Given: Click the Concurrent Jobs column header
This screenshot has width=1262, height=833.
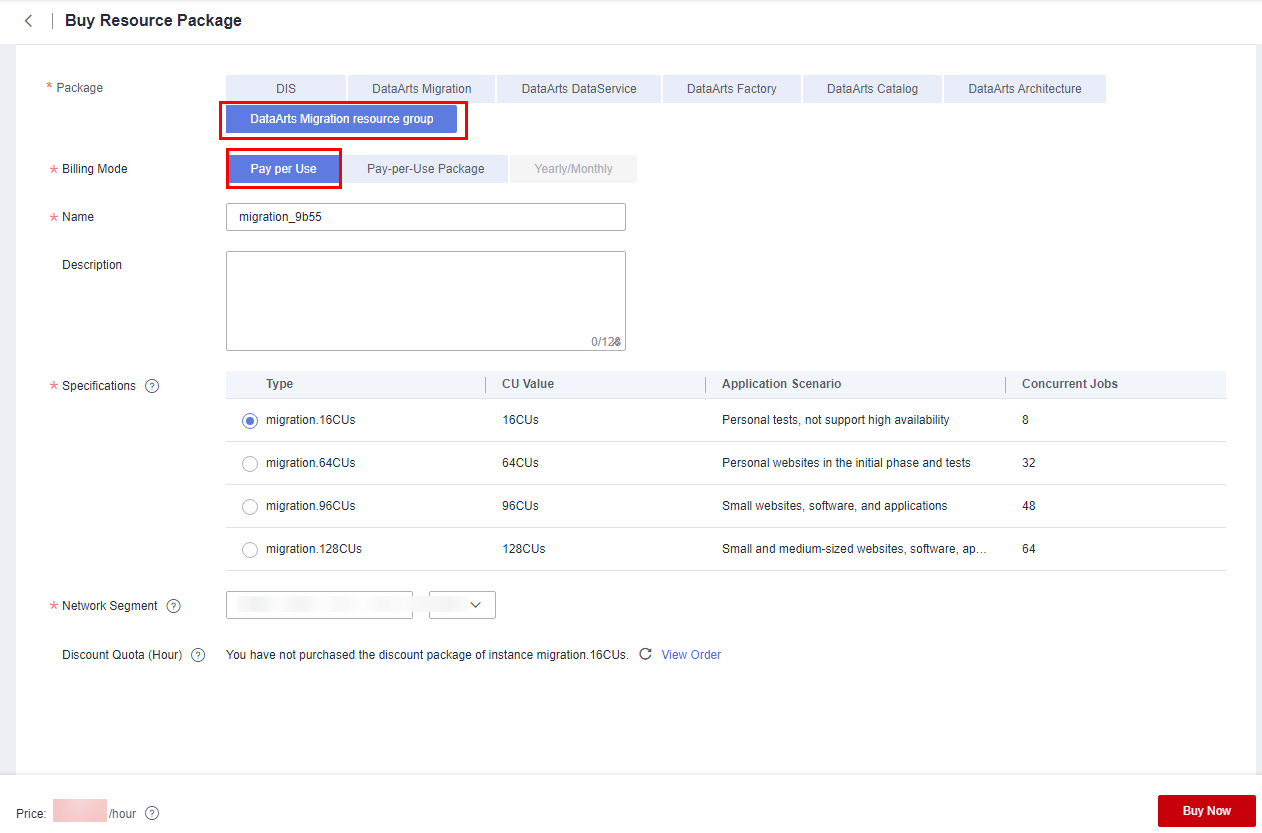Looking at the screenshot, I should point(1070,384).
